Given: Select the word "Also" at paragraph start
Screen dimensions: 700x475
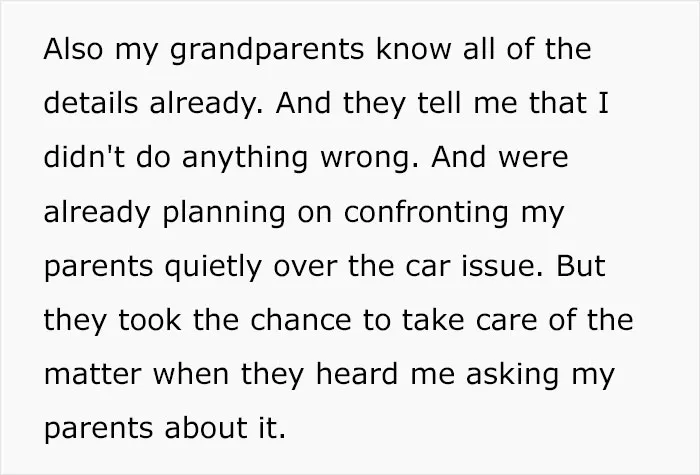Looking at the screenshot, I should [73, 48].
